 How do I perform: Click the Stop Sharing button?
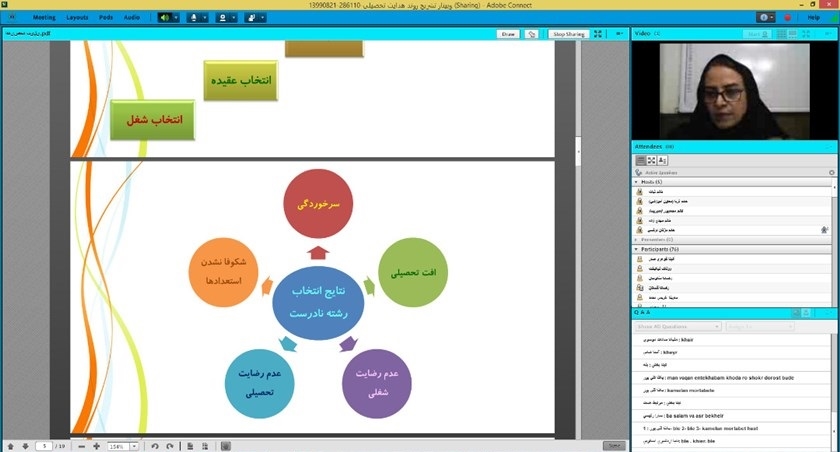pos(568,34)
